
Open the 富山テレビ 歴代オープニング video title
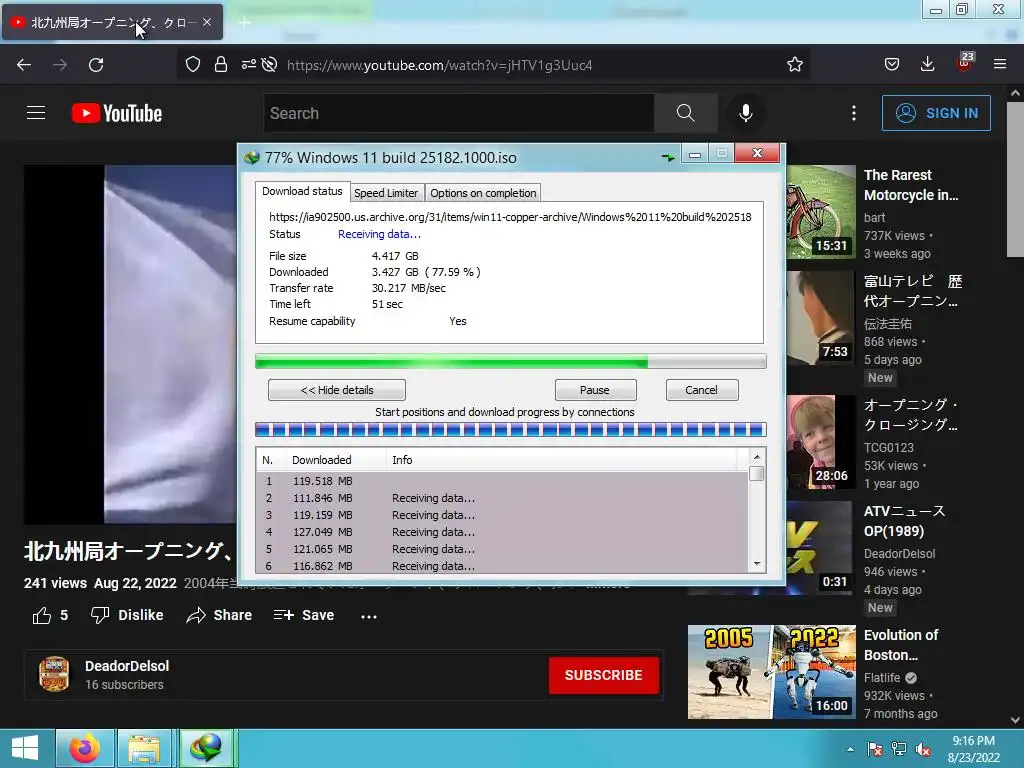(913, 291)
